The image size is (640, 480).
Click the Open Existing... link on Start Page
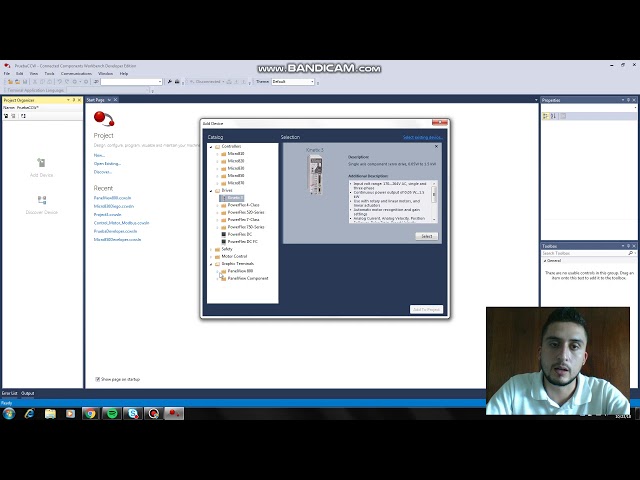pyautogui.click(x=107, y=163)
